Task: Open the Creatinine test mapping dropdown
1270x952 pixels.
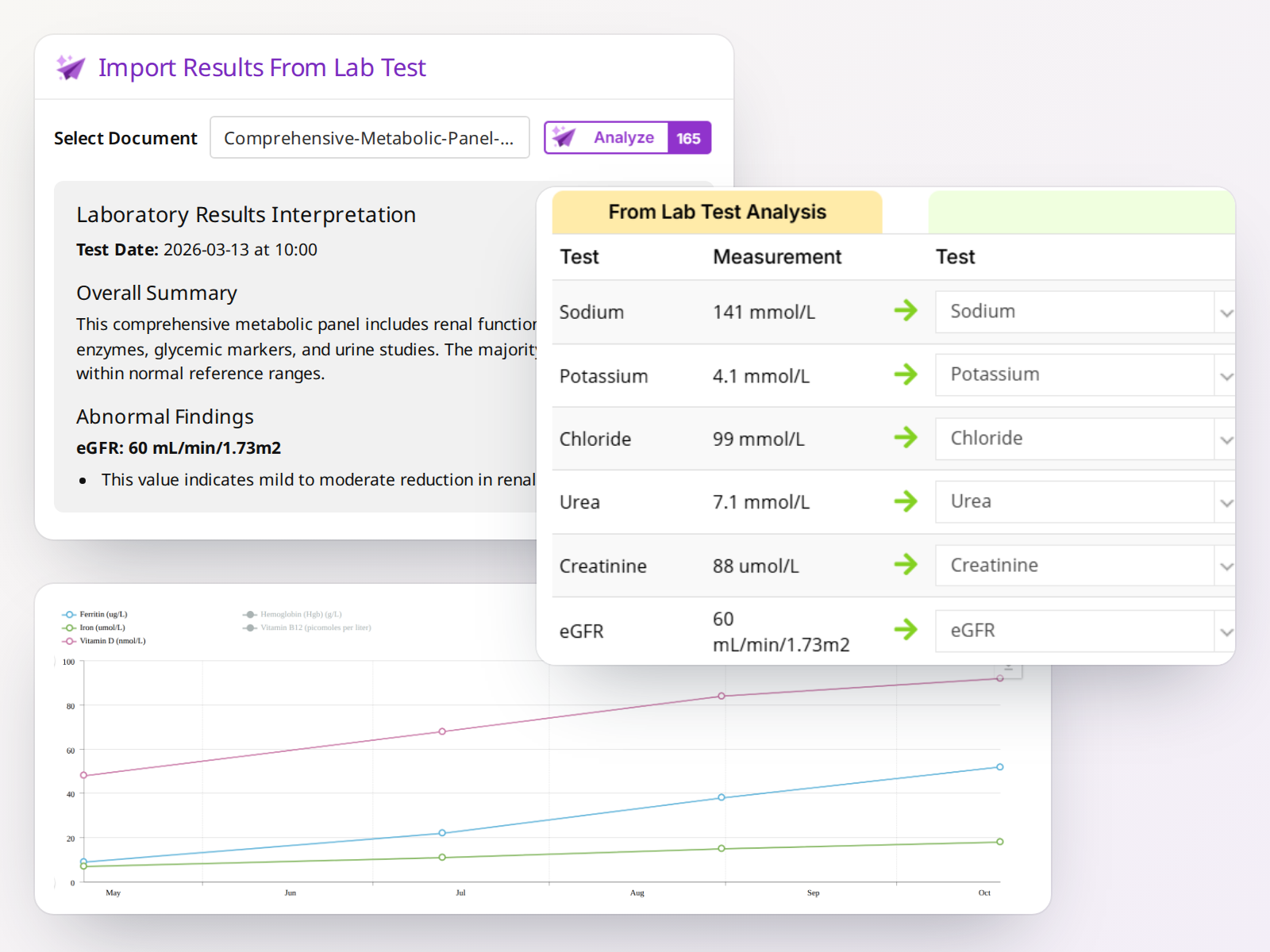Action: (1085, 566)
